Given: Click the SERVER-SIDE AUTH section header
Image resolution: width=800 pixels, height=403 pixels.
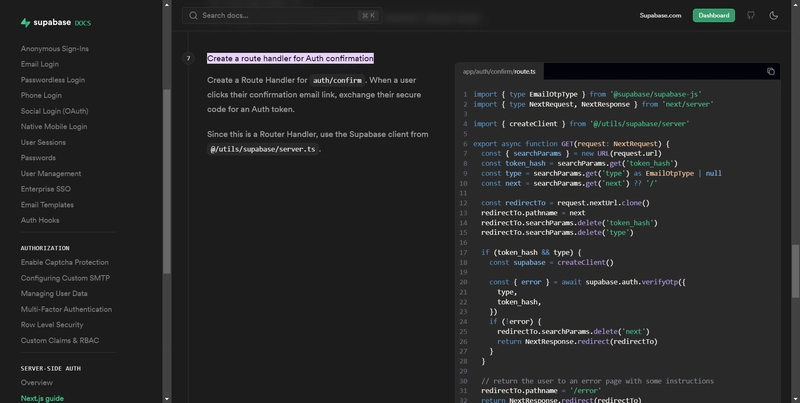Looking at the screenshot, I should [x=51, y=368].
